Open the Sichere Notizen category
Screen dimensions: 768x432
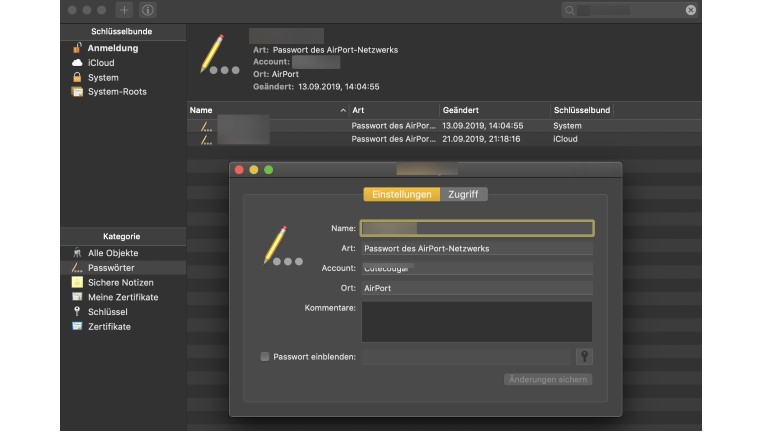(x=120, y=283)
